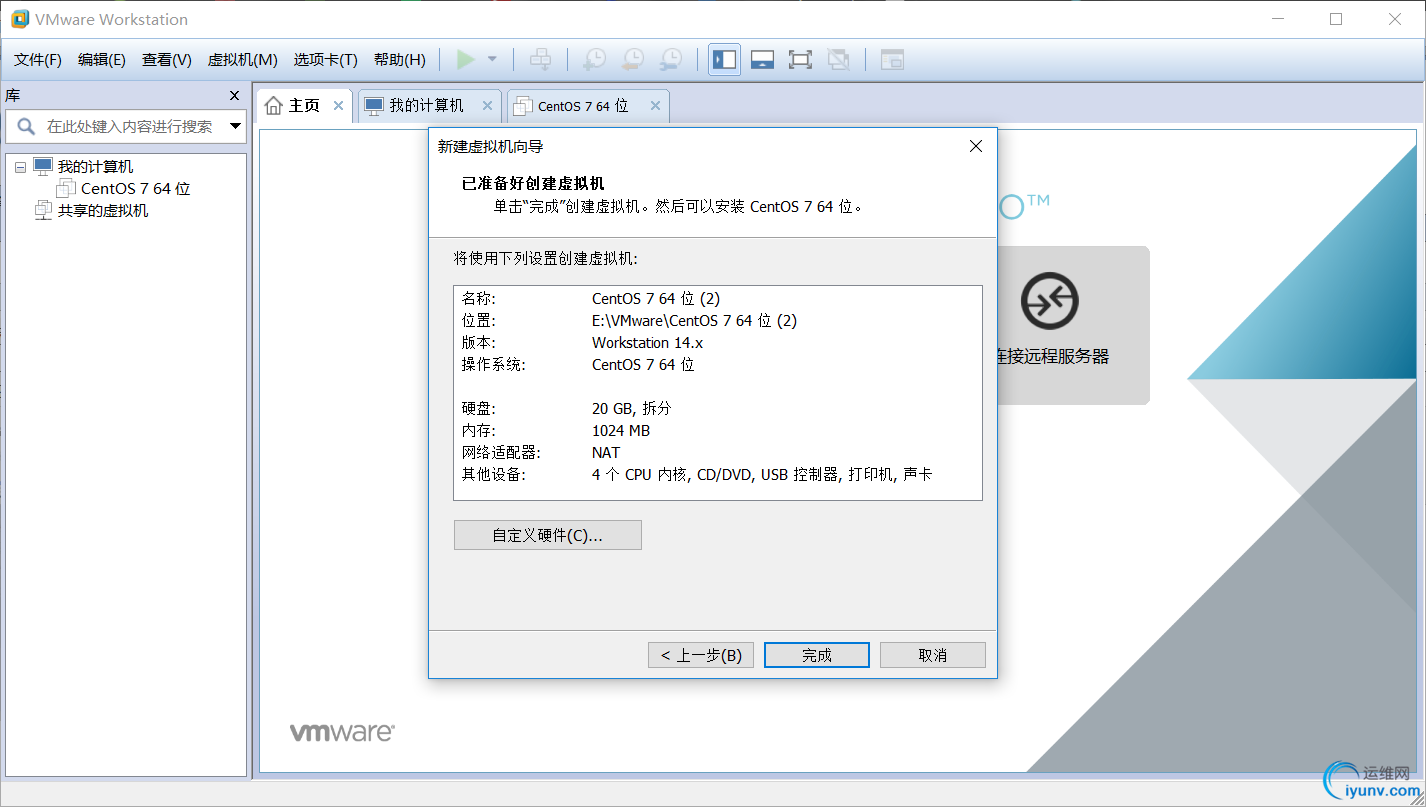
Task: Click the Send Ctrl+Alt+Del toolbar icon
Action: coord(540,60)
